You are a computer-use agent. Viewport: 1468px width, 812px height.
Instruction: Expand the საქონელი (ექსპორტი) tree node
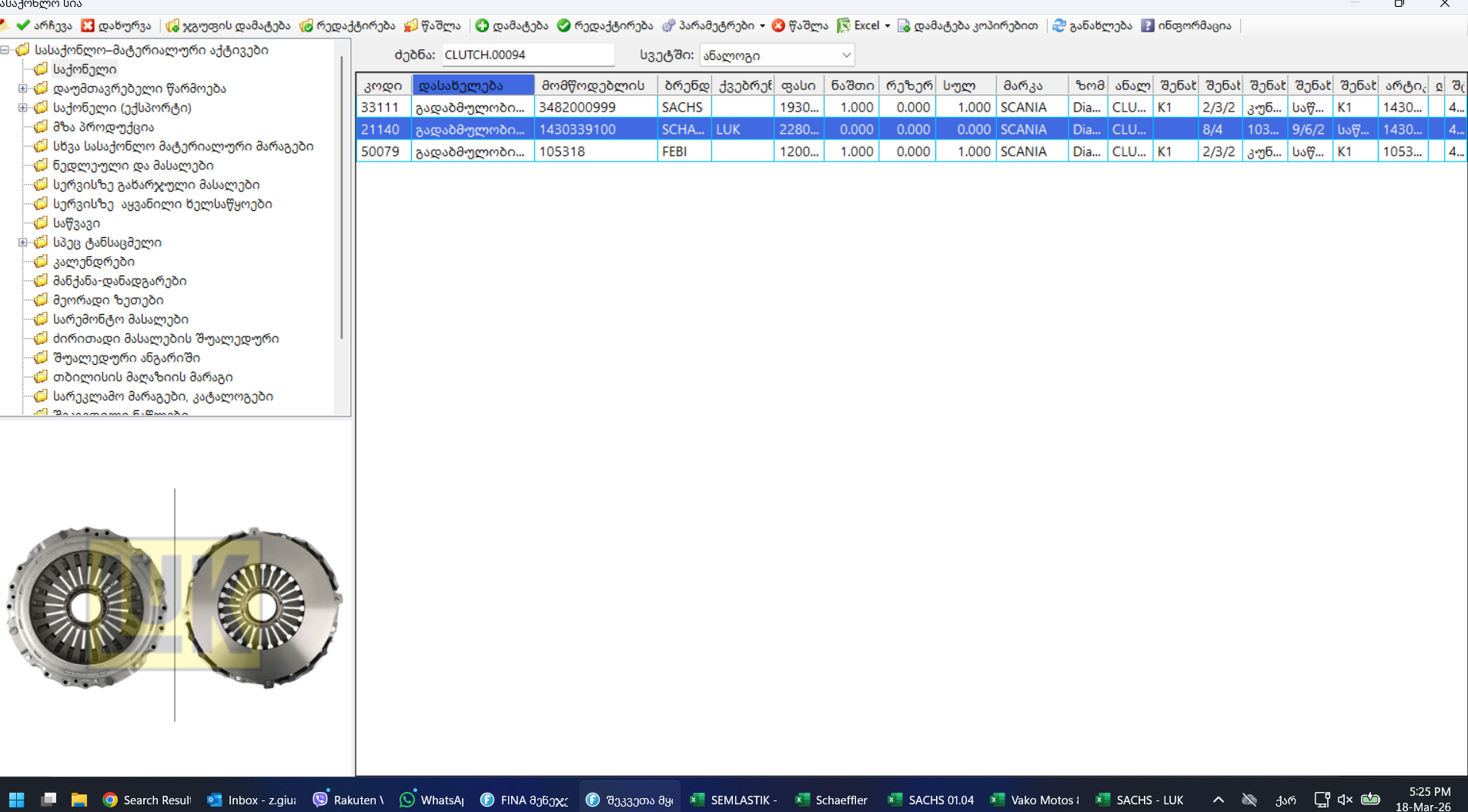click(x=23, y=108)
